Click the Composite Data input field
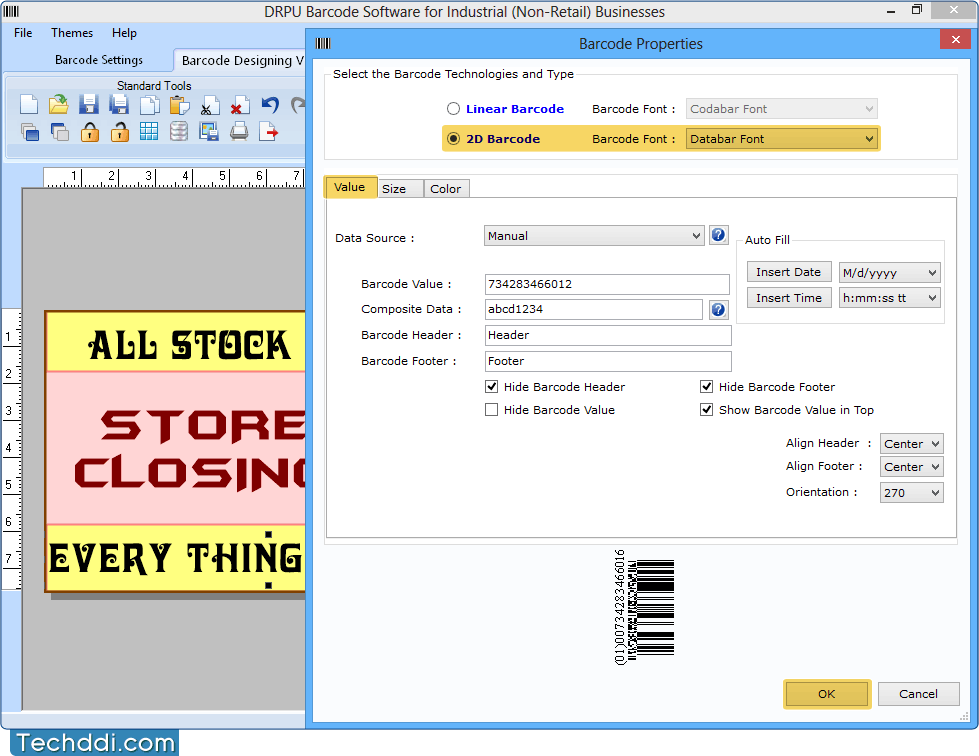The height and width of the screenshot is (756, 979). tap(594, 309)
